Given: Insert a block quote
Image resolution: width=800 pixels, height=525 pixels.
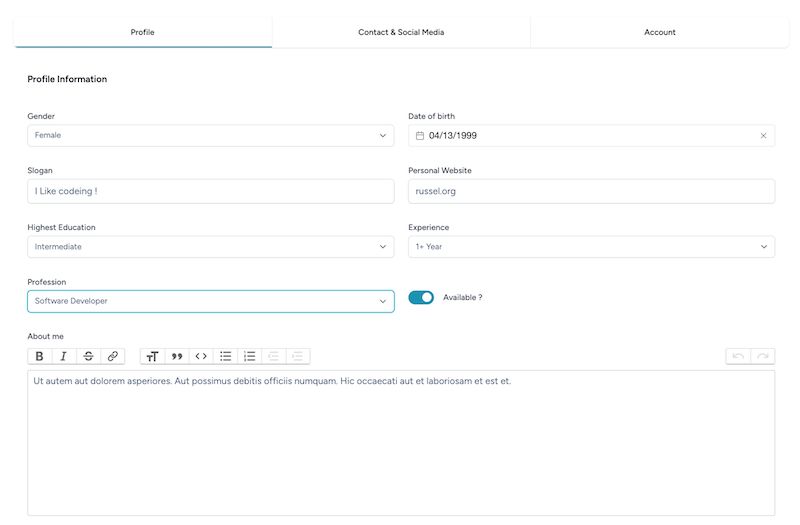Looking at the screenshot, I should pos(177,356).
